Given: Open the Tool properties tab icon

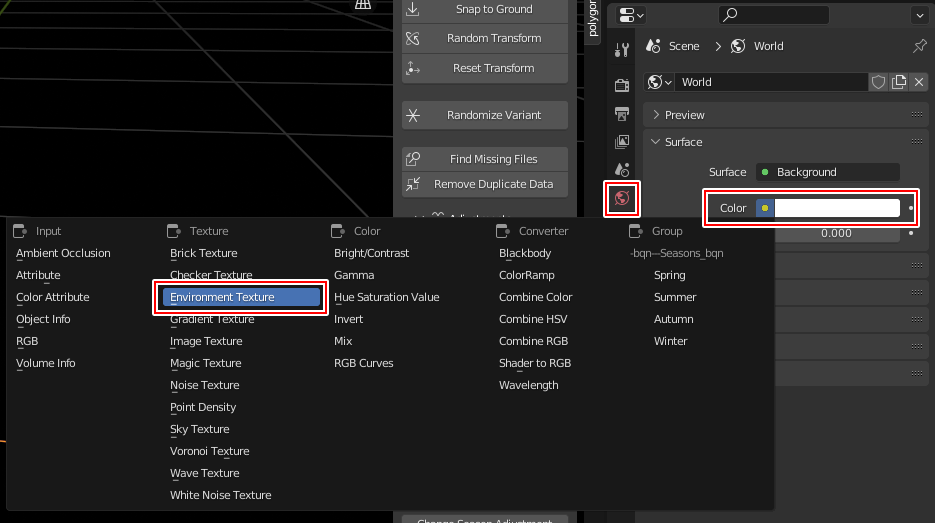Looking at the screenshot, I should coord(622,51).
